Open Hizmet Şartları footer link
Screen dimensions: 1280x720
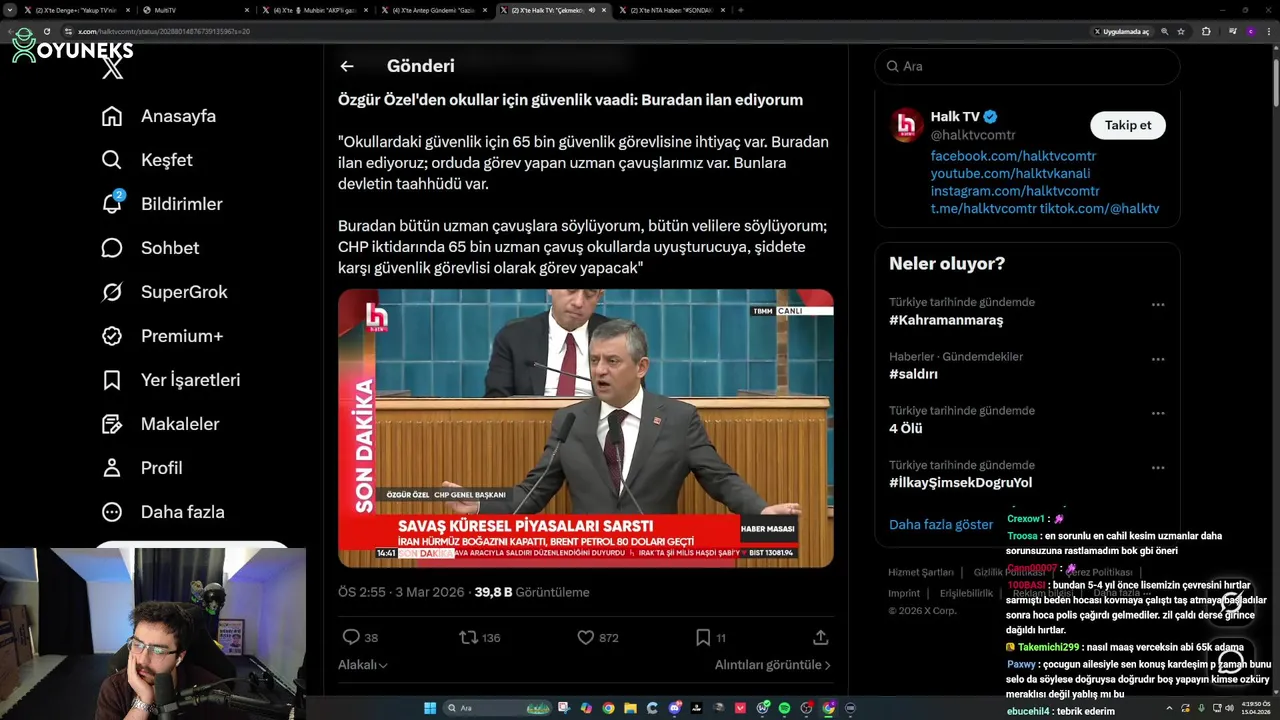coord(921,573)
